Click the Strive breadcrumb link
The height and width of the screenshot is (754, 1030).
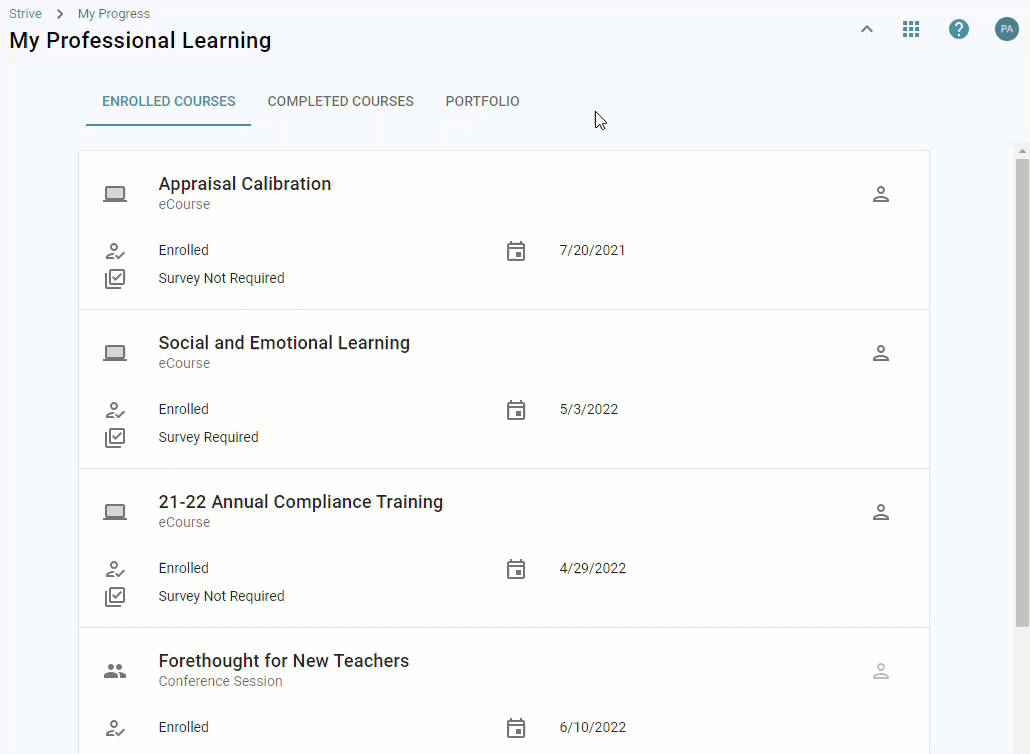(x=25, y=13)
